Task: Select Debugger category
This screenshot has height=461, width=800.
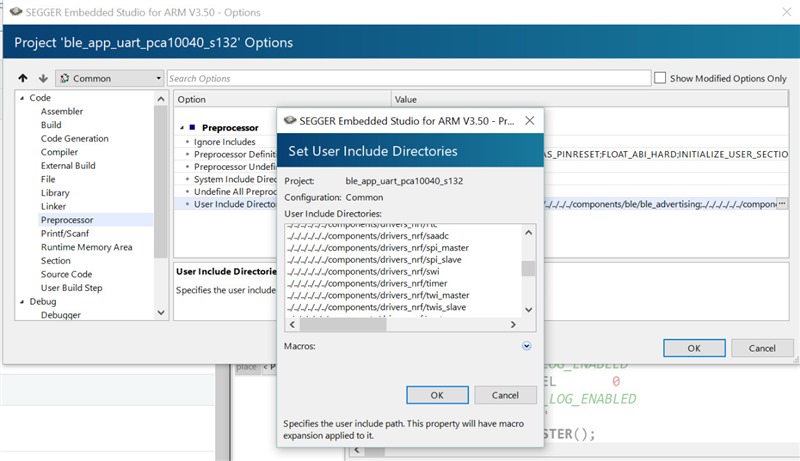Action: (x=61, y=315)
